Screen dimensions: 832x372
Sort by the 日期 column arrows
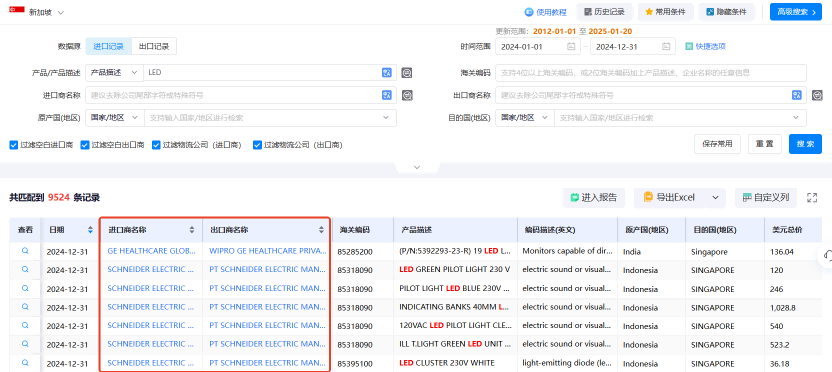(90, 230)
